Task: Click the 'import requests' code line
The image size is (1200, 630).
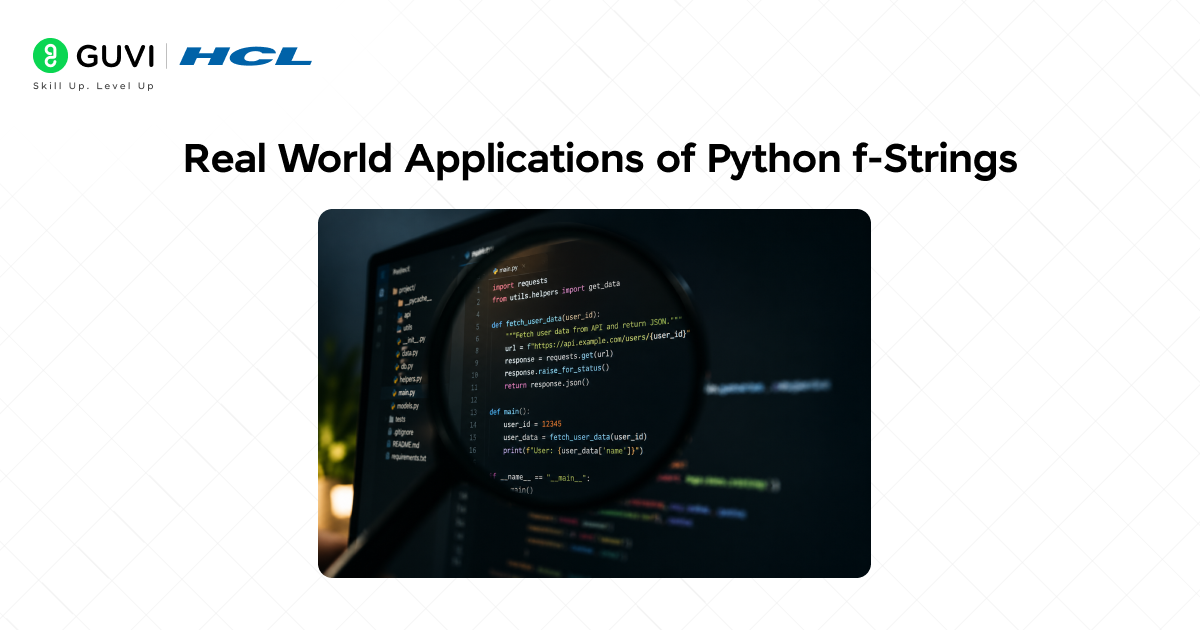Action: click(520, 285)
